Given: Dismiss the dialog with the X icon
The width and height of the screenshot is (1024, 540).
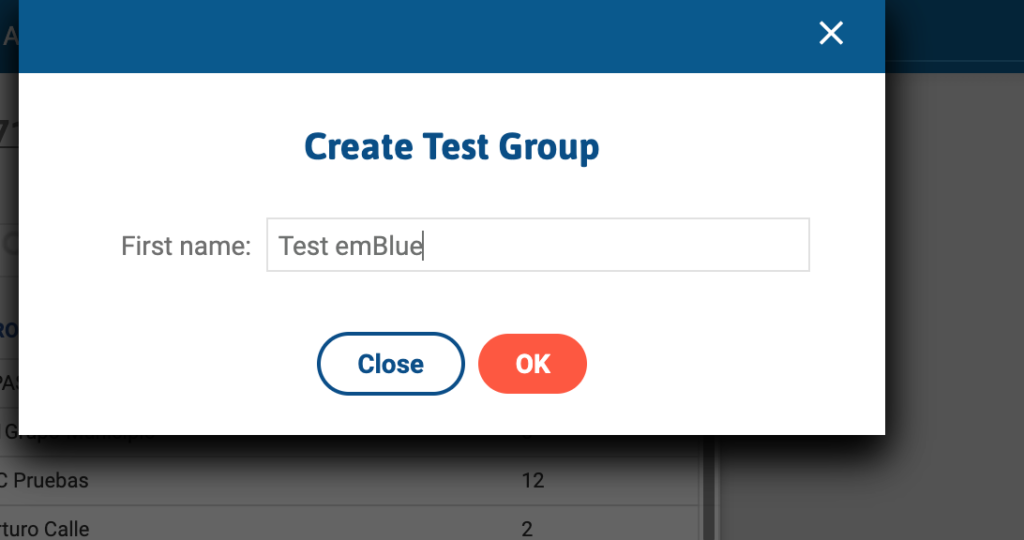Looking at the screenshot, I should click(831, 33).
